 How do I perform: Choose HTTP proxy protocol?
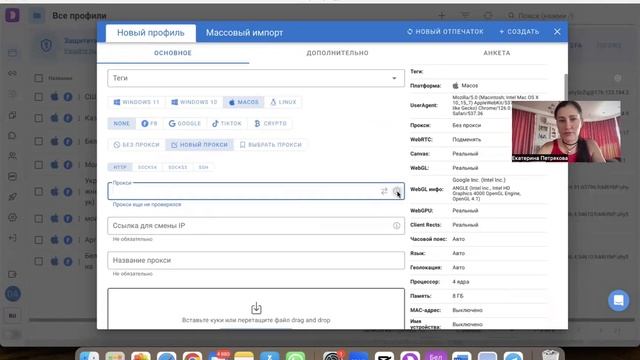pyautogui.click(x=120, y=167)
